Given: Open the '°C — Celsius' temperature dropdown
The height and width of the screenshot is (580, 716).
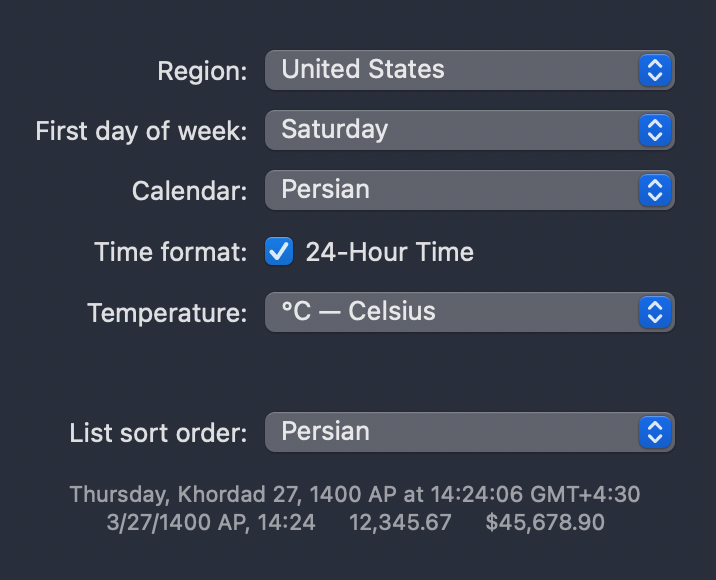Looking at the screenshot, I should (x=450, y=312).
